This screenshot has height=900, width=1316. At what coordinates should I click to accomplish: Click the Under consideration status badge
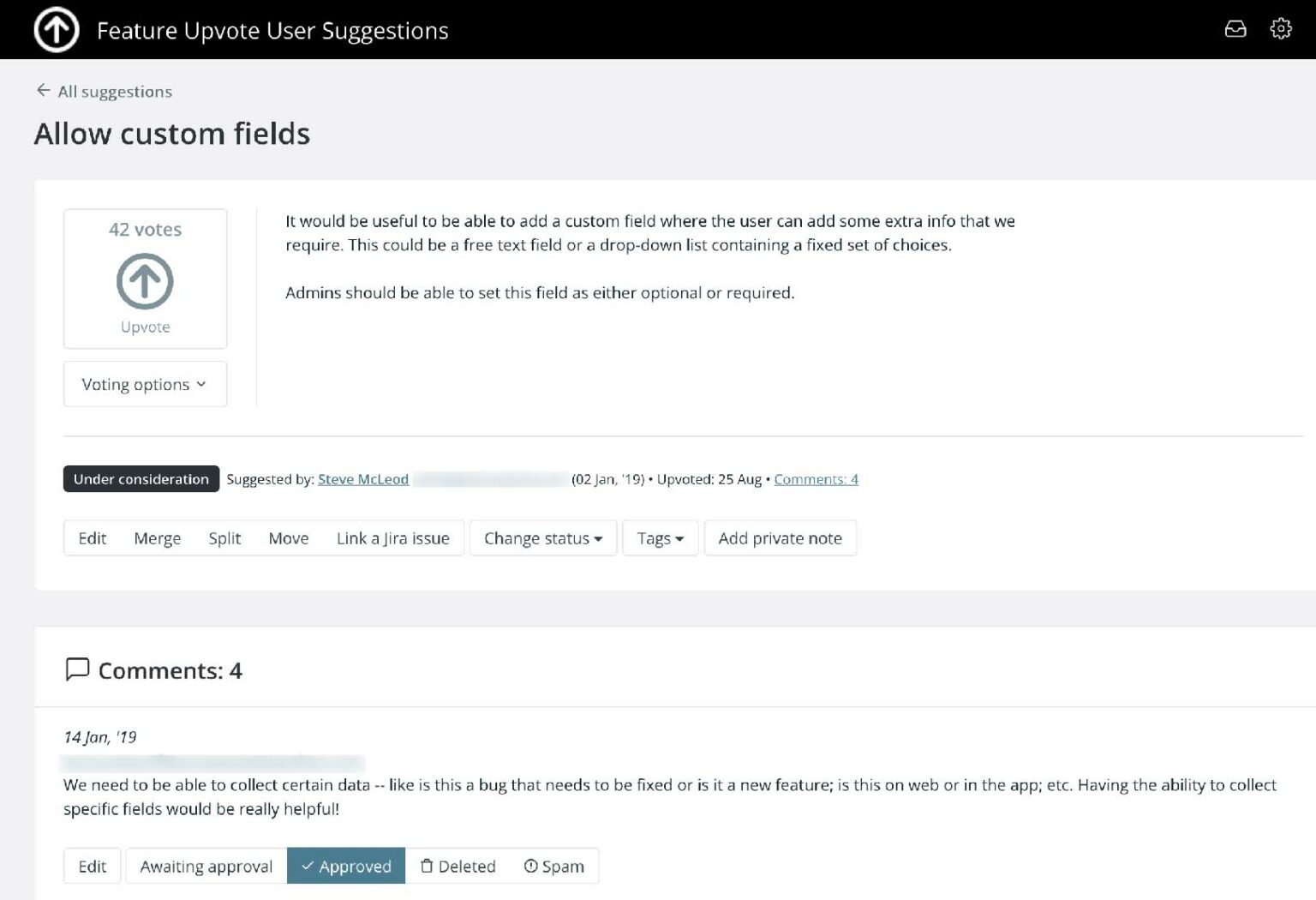pyautogui.click(x=140, y=478)
